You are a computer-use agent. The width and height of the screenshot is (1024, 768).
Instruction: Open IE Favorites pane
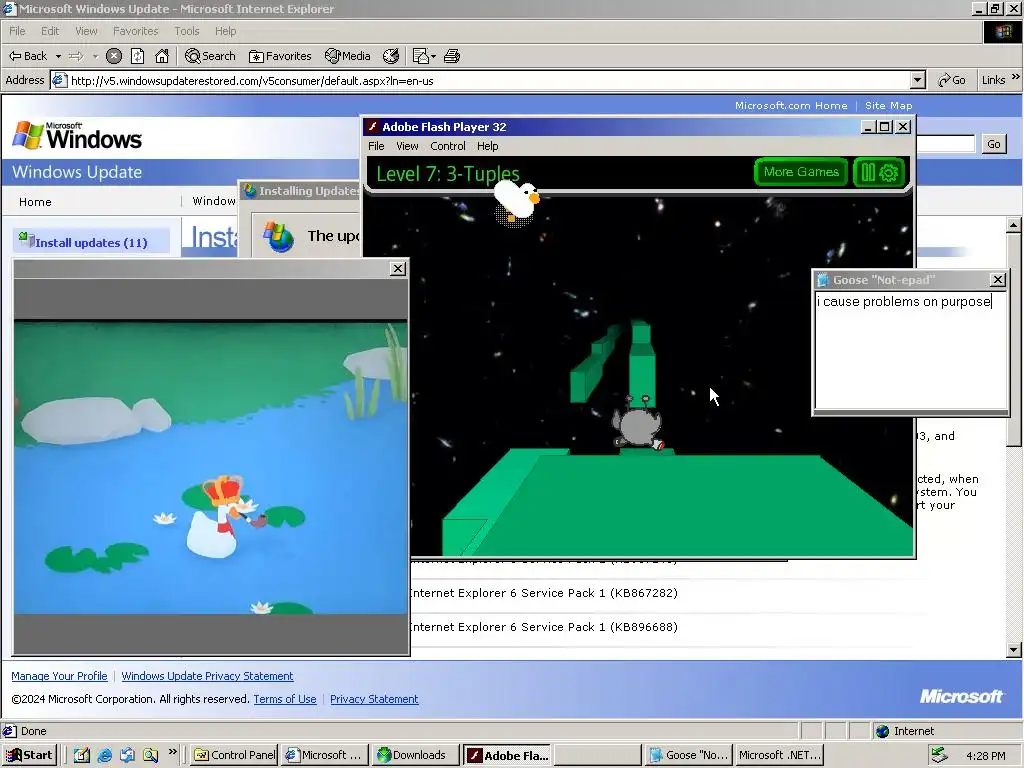pos(280,56)
